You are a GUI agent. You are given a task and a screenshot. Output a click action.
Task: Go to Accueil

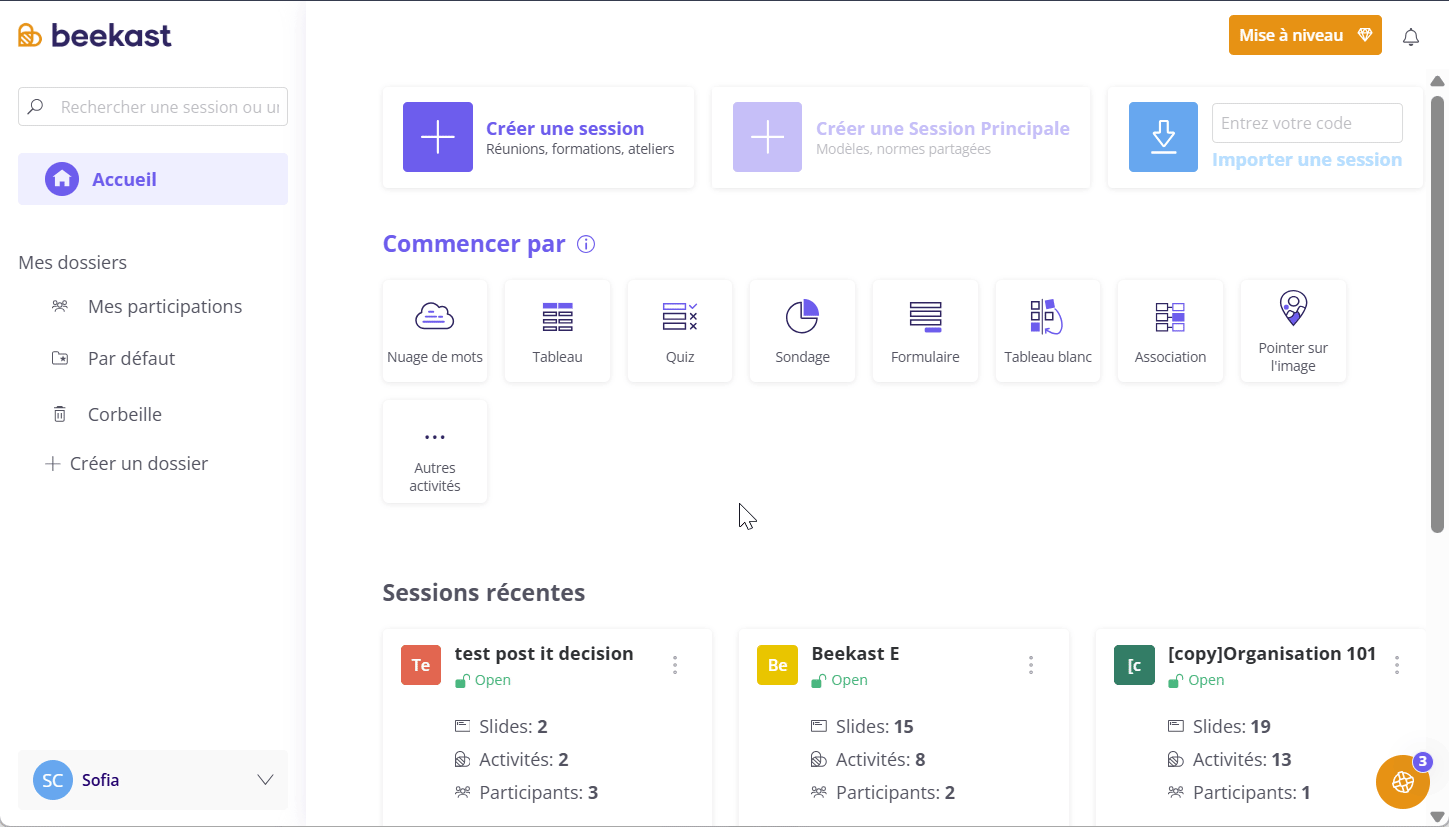[x=153, y=179]
